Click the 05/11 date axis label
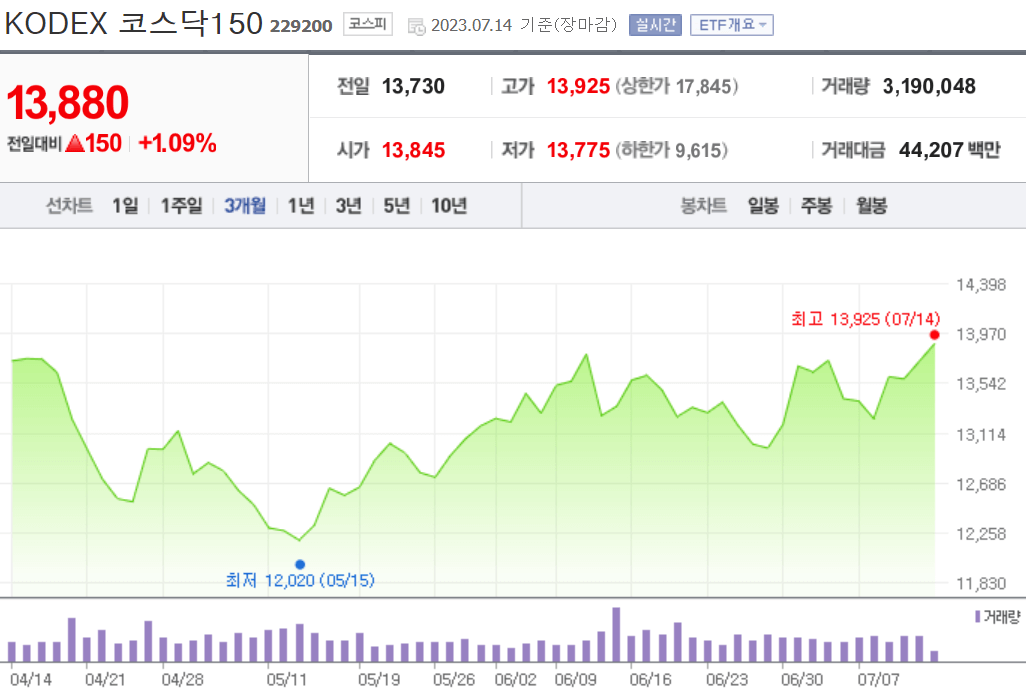The height and width of the screenshot is (694, 1026). [x=287, y=680]
